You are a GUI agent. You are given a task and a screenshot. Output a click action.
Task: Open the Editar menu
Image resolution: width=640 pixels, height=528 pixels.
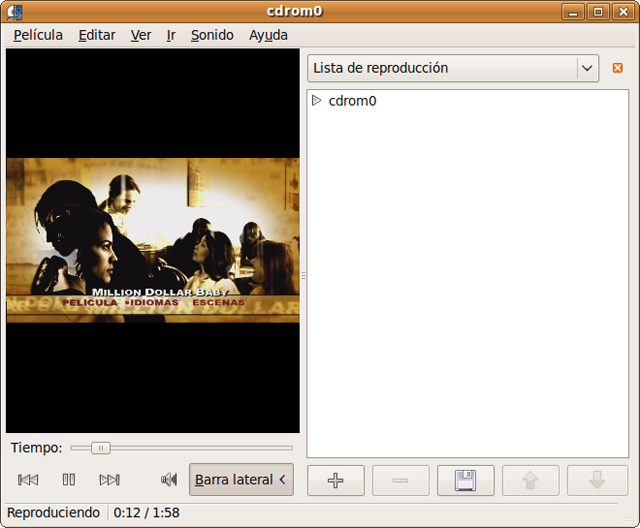(x=97, y=35)
